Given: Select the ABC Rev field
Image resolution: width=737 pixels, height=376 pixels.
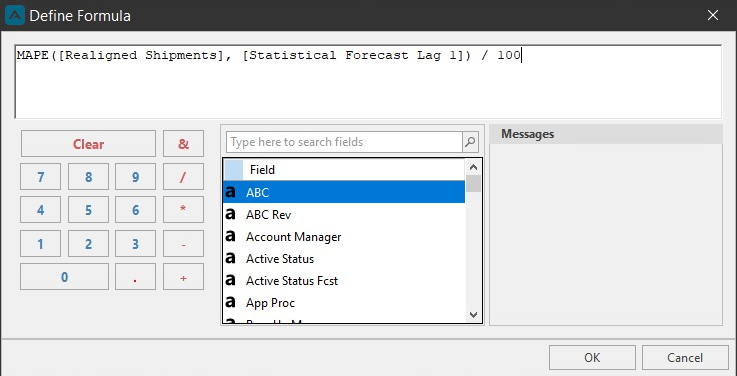Looking at the screenshot, I should tap(344, 215).
